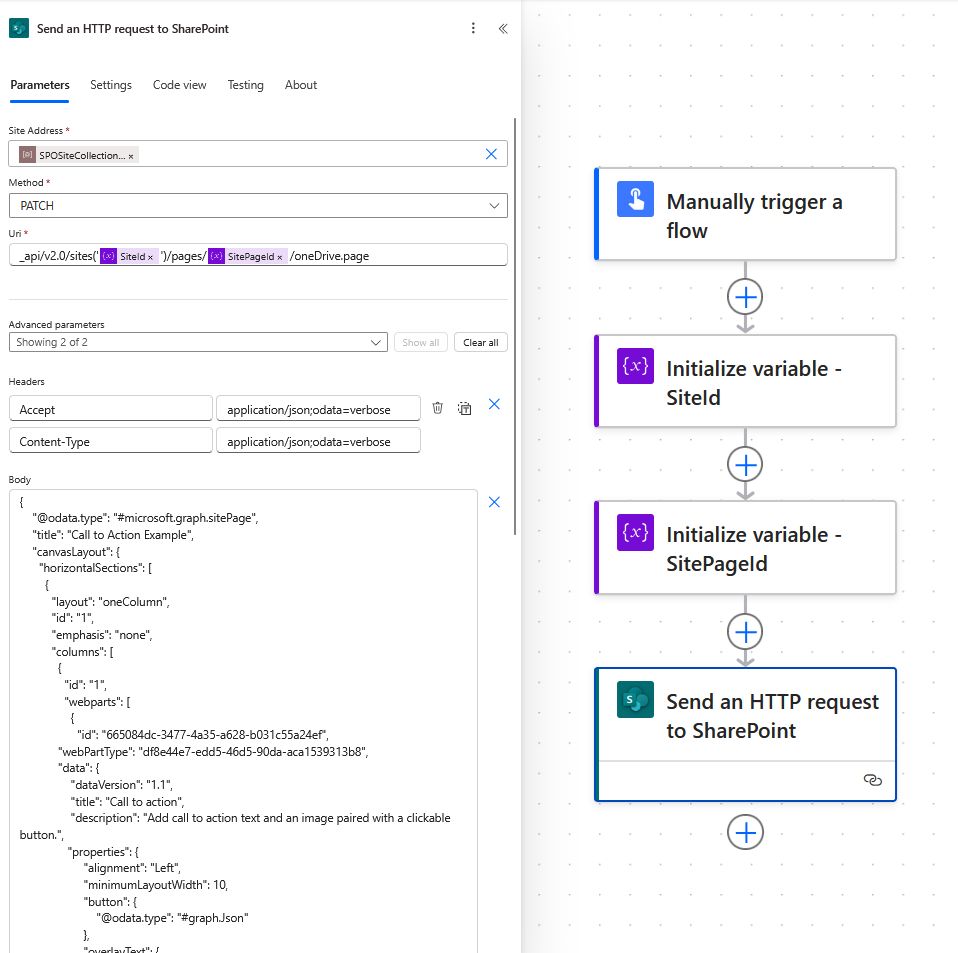
Task: Click connection link icon on SharePoint card
Action: pos(872,780)
